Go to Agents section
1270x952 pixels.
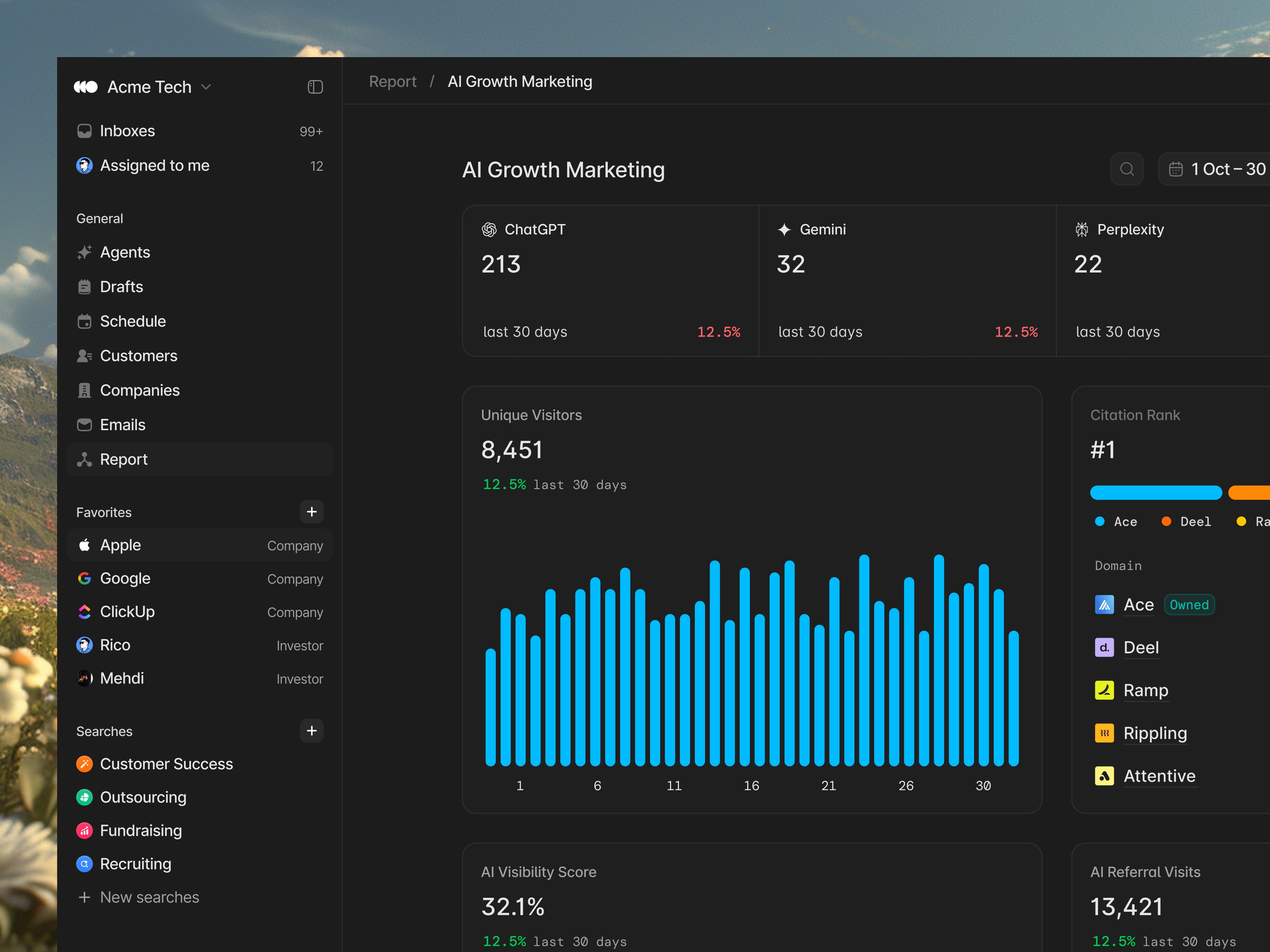(125, 252)
